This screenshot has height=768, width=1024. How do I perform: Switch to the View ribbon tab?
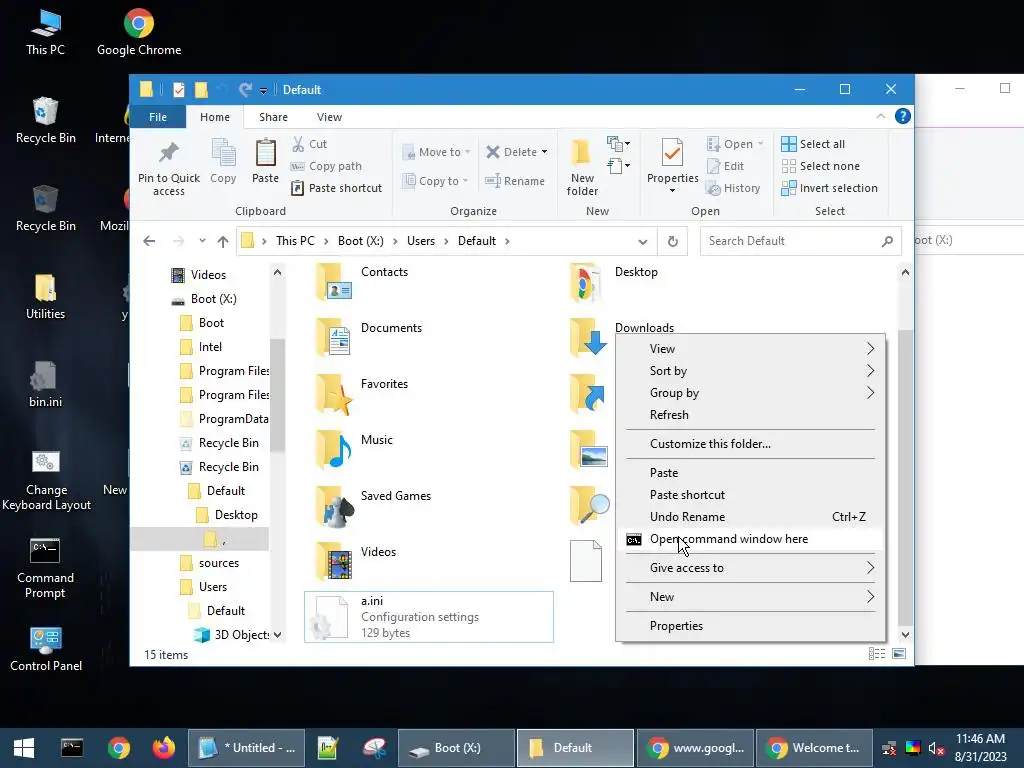pyautogui.click(x=329, y=117)
